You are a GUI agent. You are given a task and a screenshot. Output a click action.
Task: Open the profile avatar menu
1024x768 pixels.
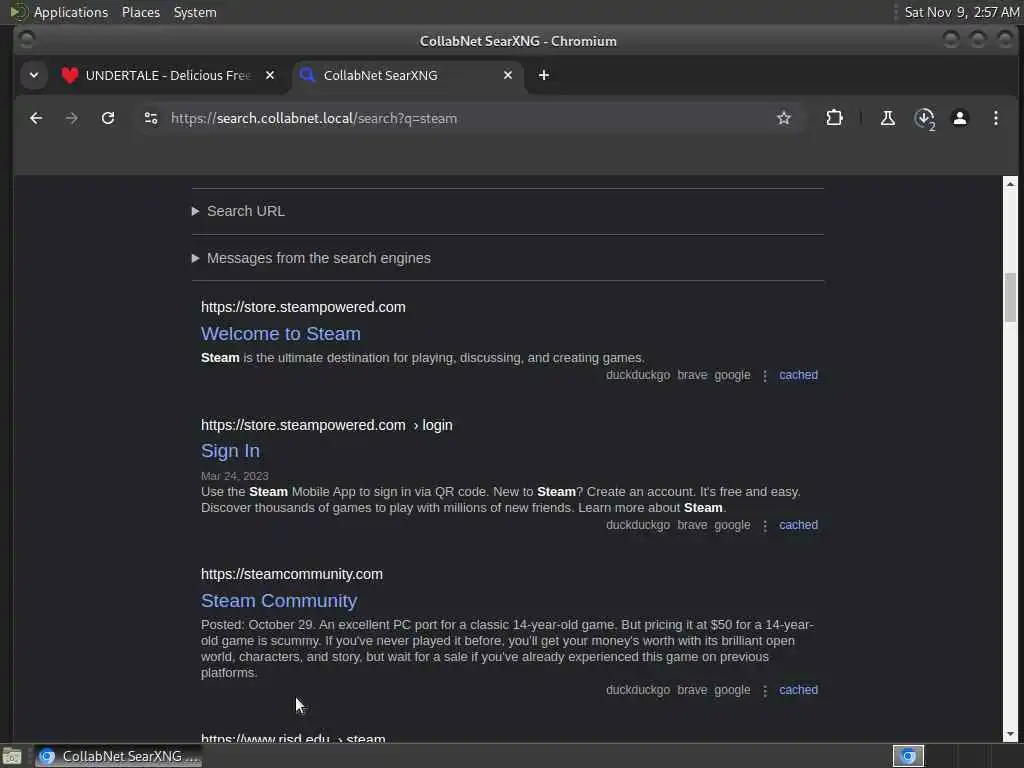[960, 118]
